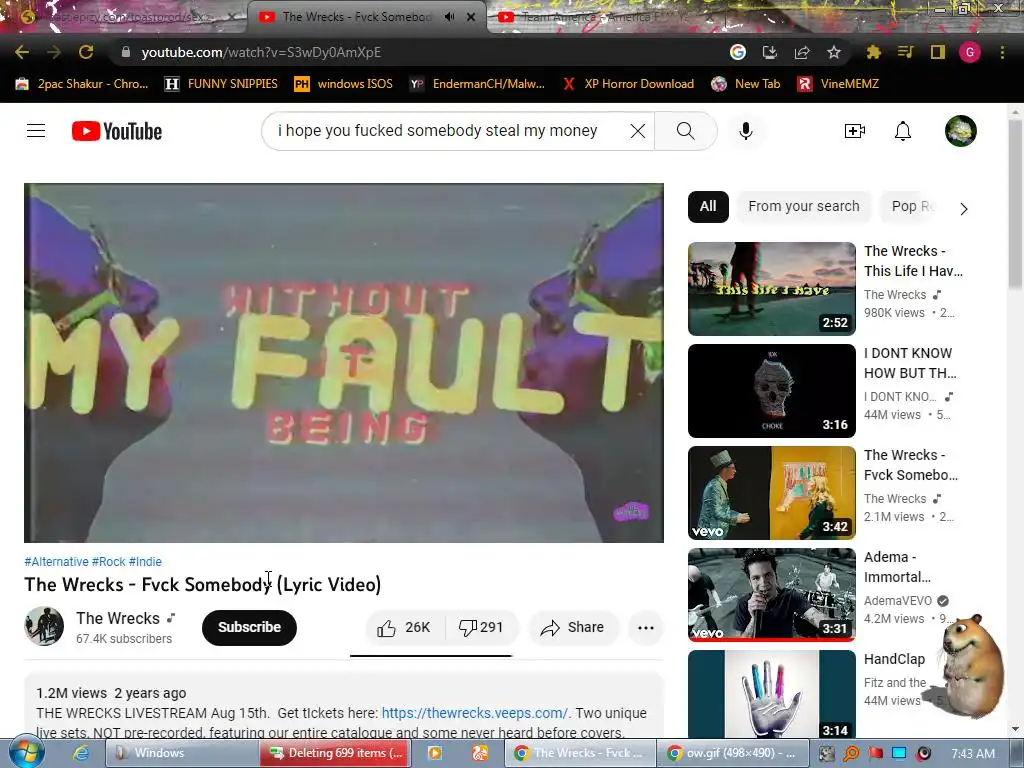
Task: Open the FUNNY SNIPPIES bookmark
Action: 221,84
